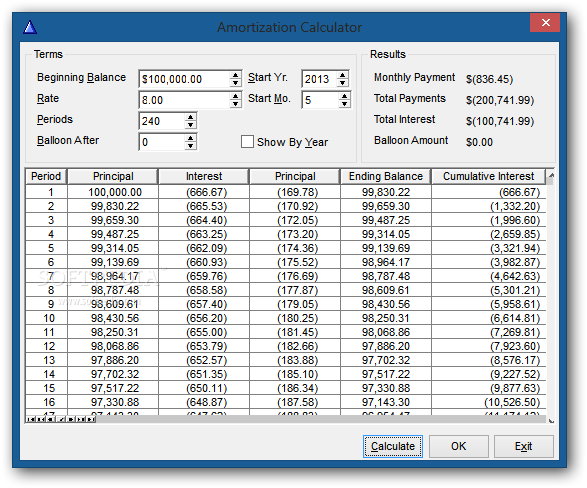The width and height of the screenshot is (587, 488).
Task: Decrease Beginning Balance with the down arrow
Action: (235, 83)
